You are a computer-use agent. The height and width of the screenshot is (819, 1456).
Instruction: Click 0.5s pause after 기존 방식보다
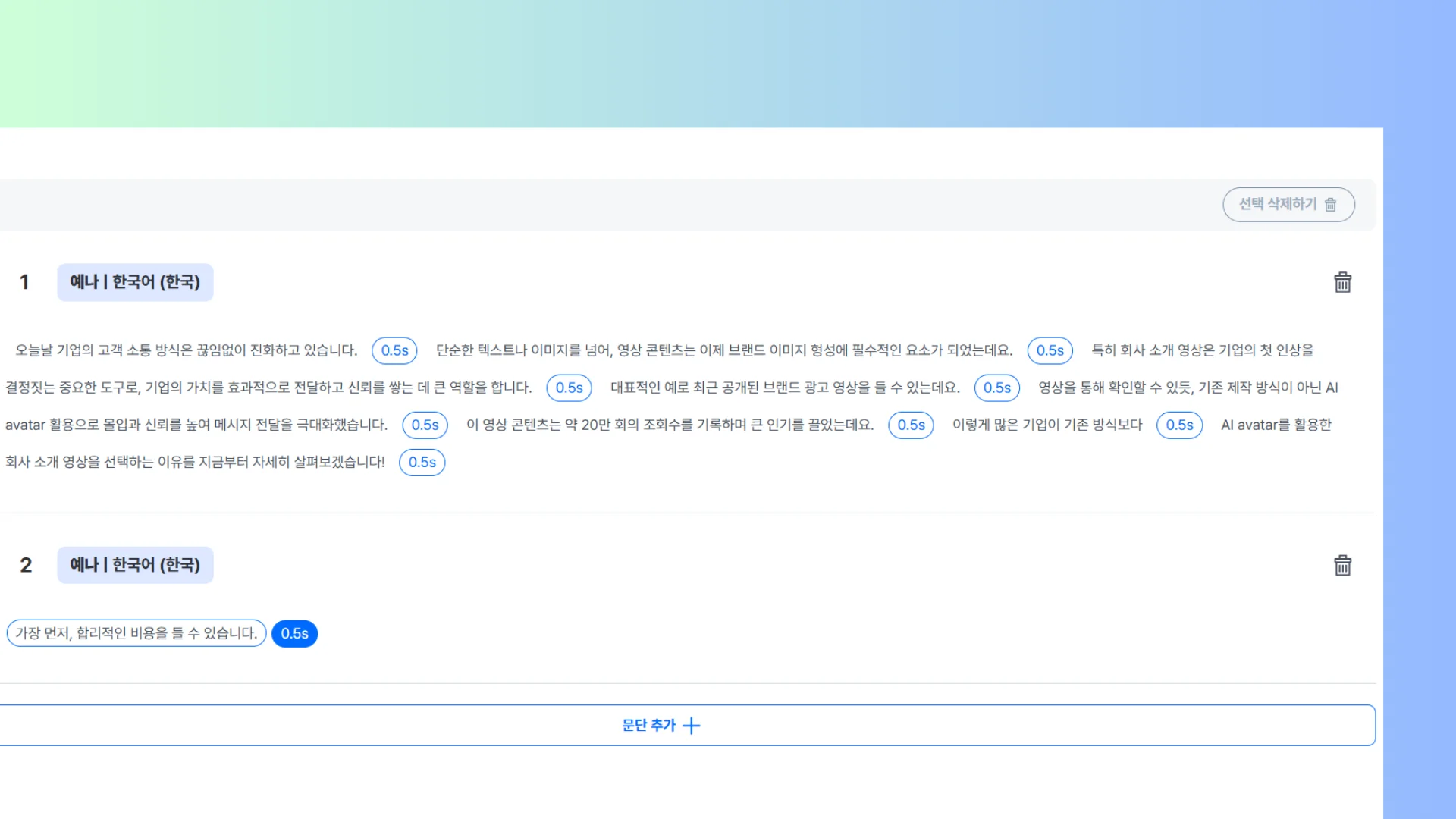pyautogui.click(x=1179, y=425)
